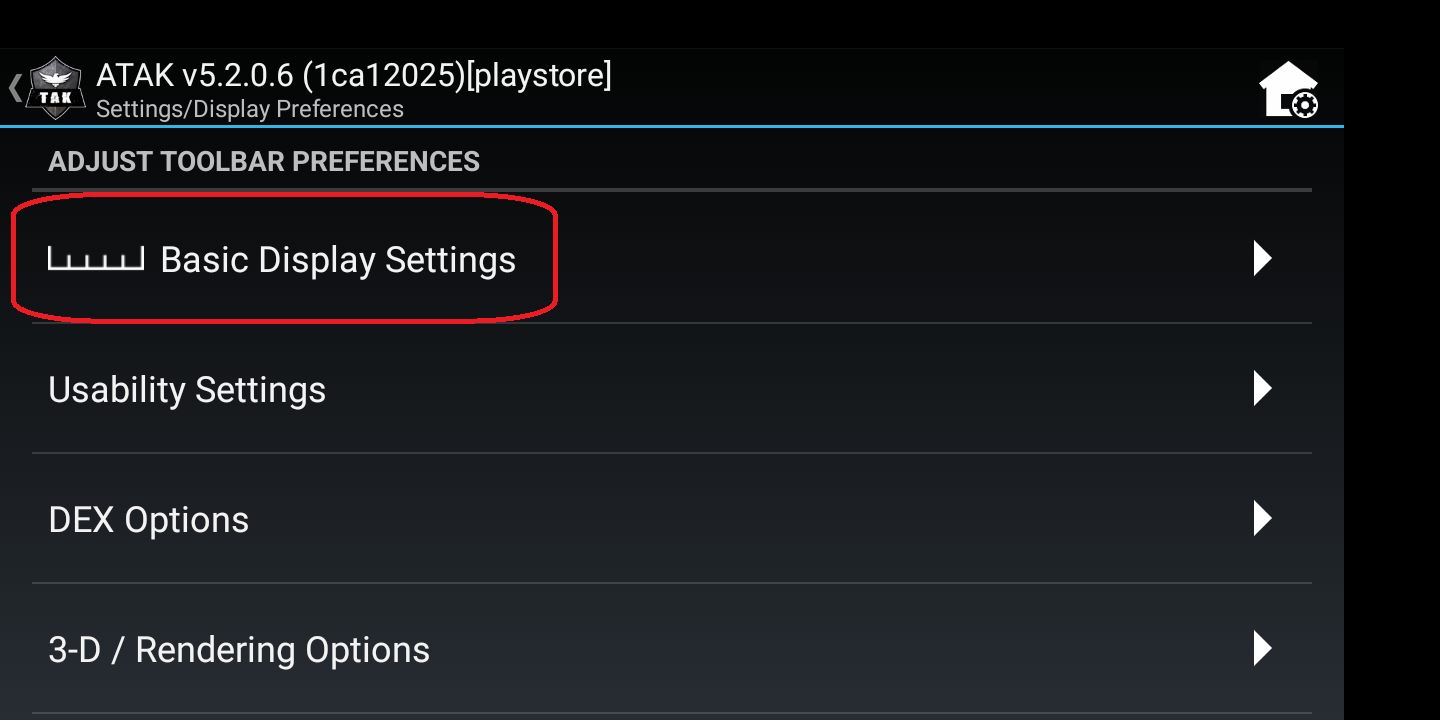Click the [playstore] tag in the title
The height and width of the screenshot is (720, 1440).
click(x=539, y=75)
